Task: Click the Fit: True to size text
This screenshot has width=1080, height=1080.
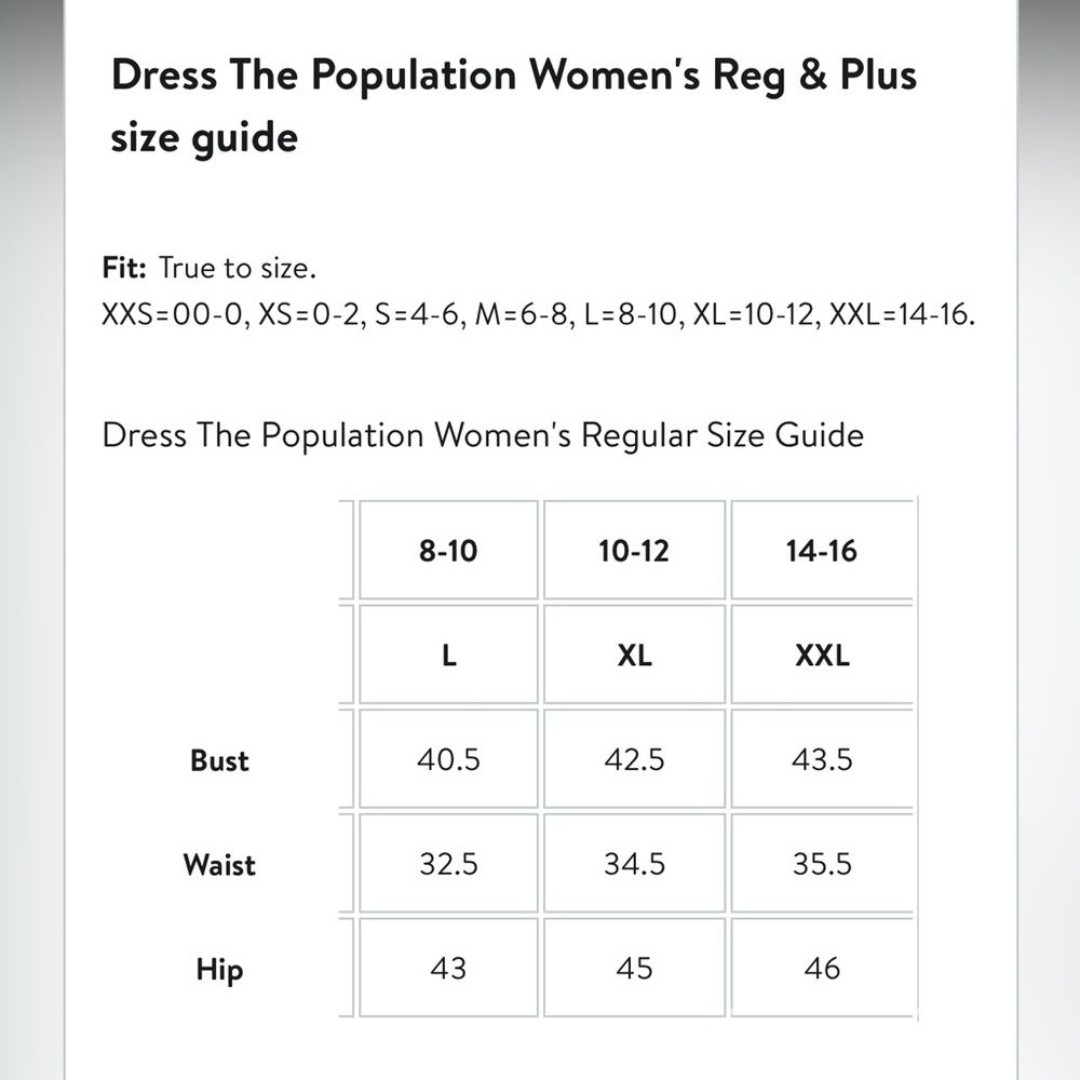Action: (209, 268)
